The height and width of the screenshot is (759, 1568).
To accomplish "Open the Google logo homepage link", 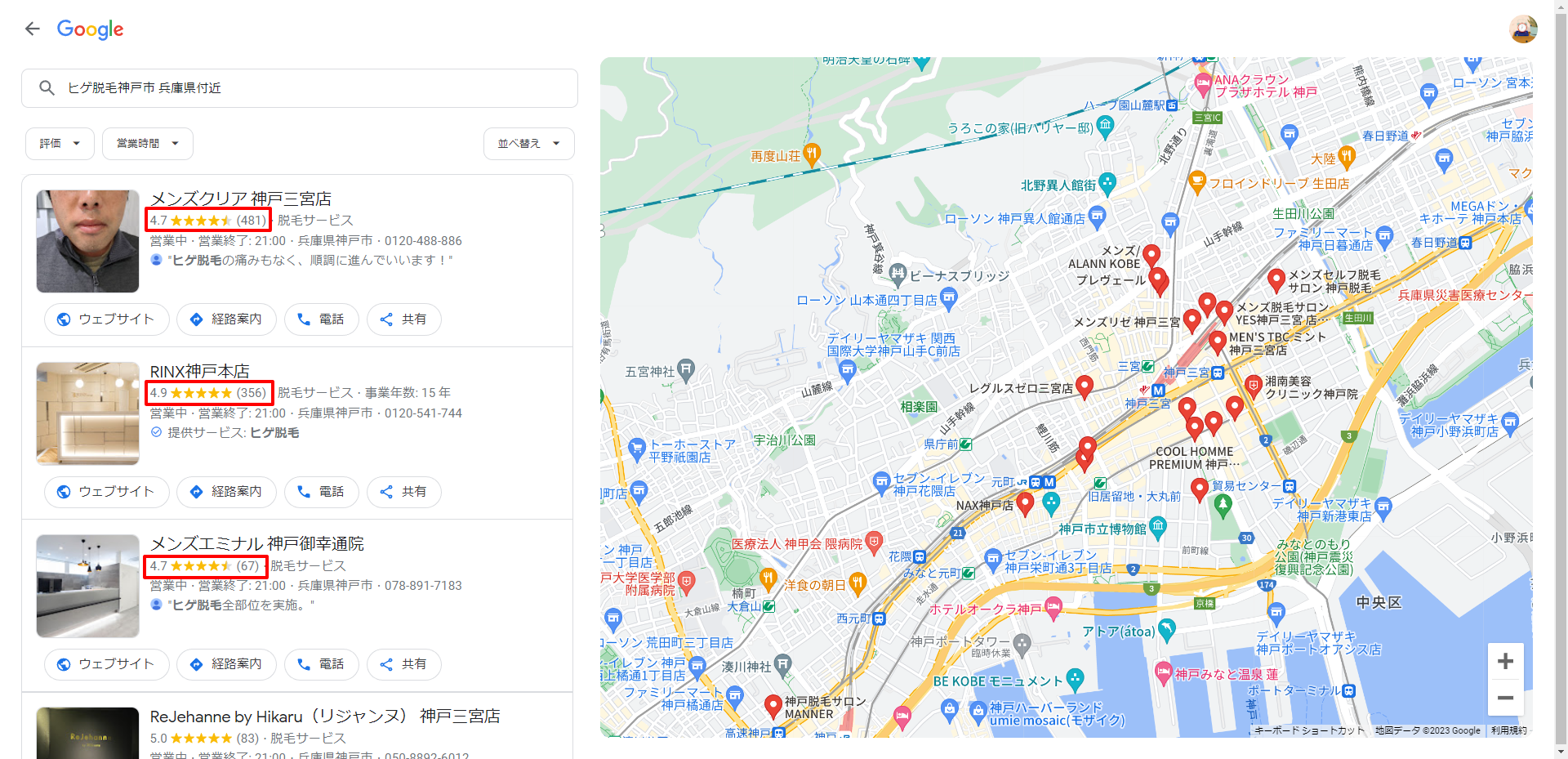I will 90,29.
